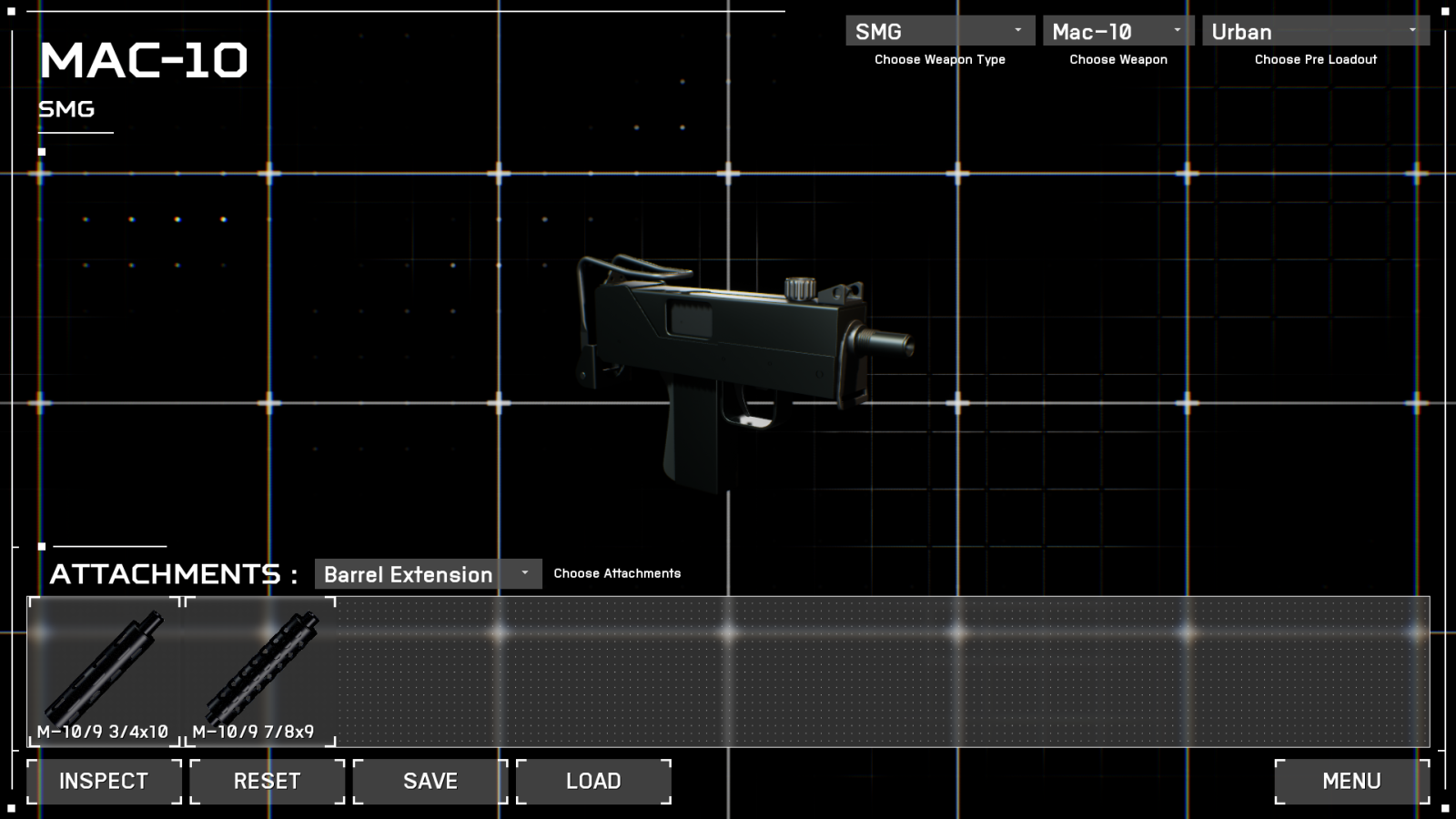Click the Choose Attachments label
The height and width of the screenshot is (819, 1456).
[x=617, y=573]
